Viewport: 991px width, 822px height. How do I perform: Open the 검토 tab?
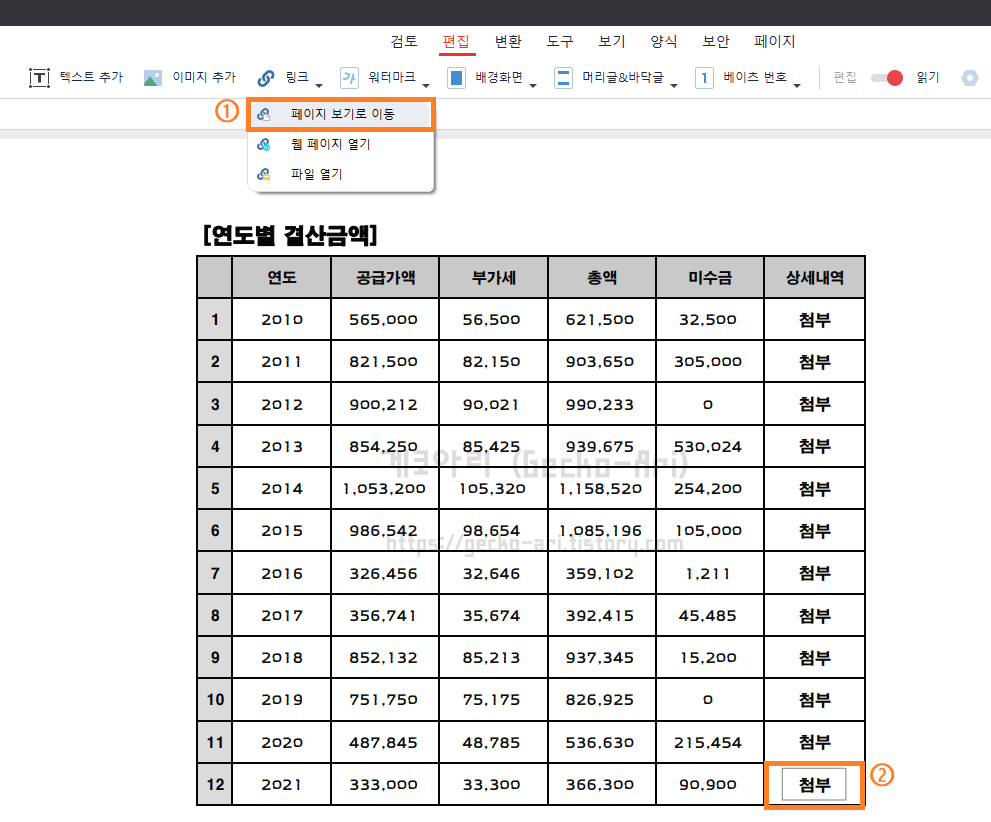(404, 42)
